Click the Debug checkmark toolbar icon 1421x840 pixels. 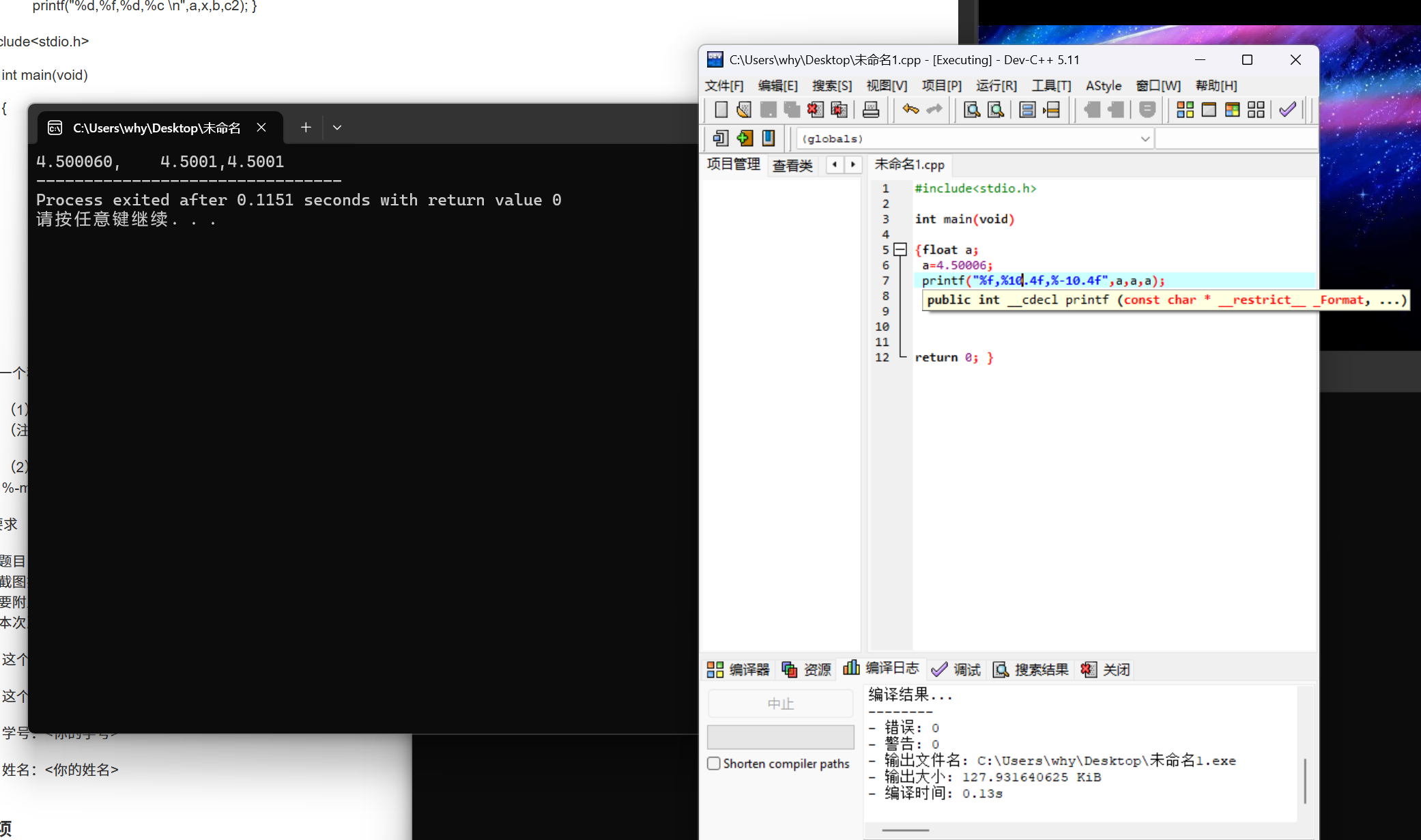pyautogui.click(x=1288, y=110)
